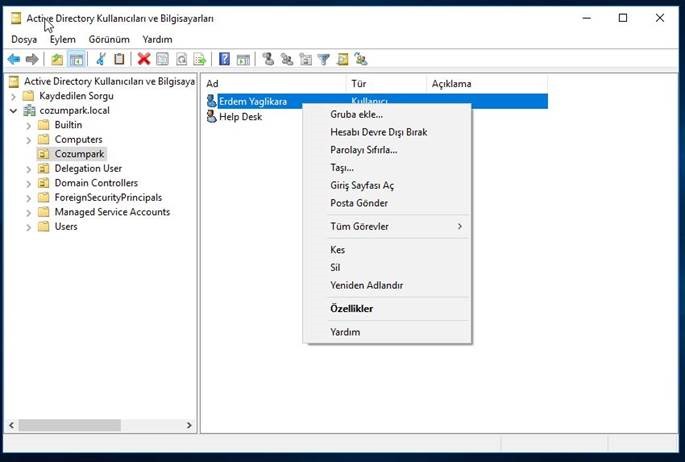Expand the ForeignSecurityPrincipals node
This screenshot has height=462, width=685.
[x=28, y=198]
